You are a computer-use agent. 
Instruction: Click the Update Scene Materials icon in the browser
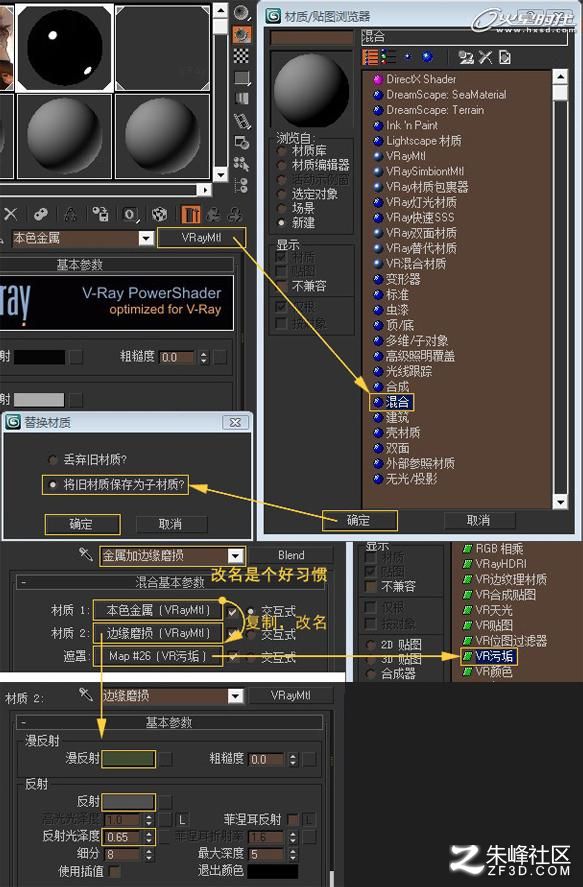(x=466, y=57)
